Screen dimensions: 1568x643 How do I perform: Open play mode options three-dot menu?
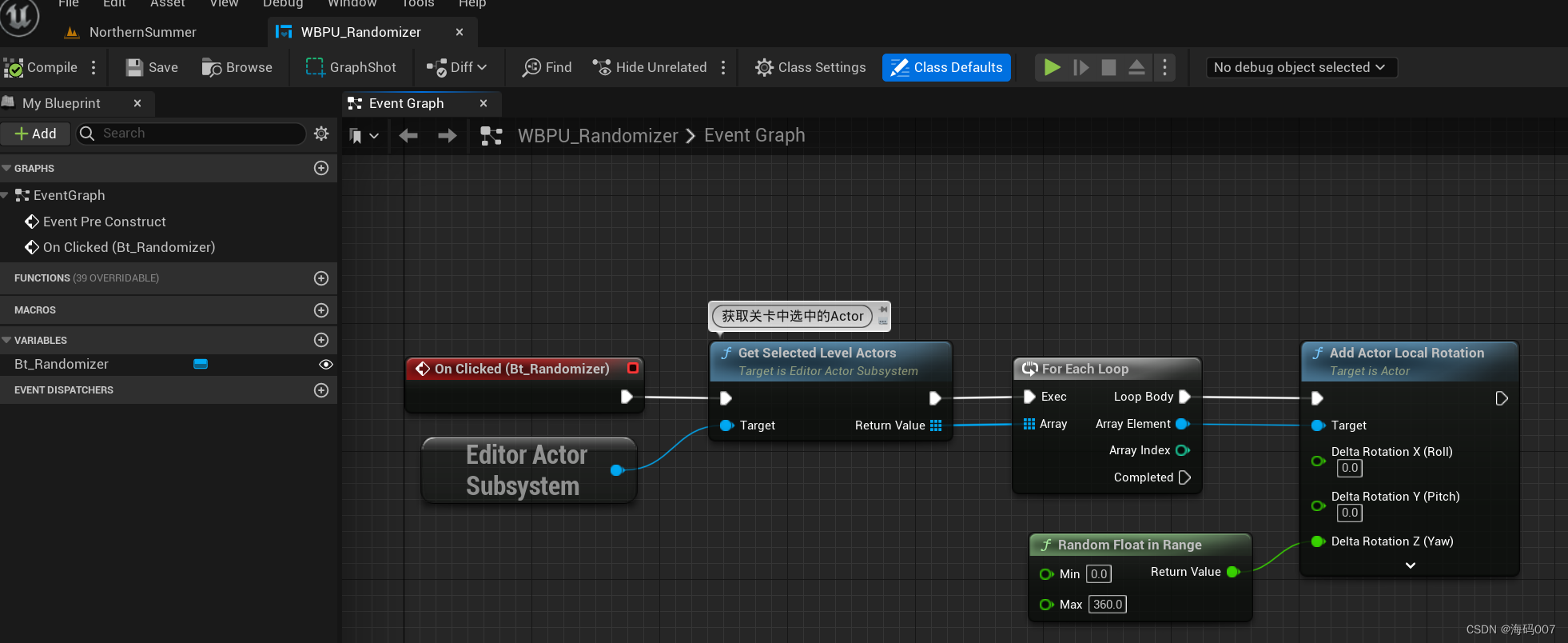tap(1164, 67)
